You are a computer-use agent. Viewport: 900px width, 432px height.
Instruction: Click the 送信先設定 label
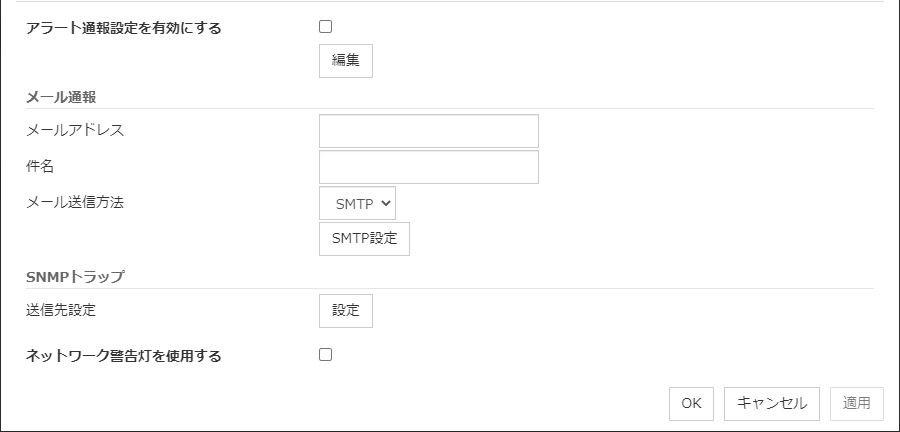click(61, 310)
